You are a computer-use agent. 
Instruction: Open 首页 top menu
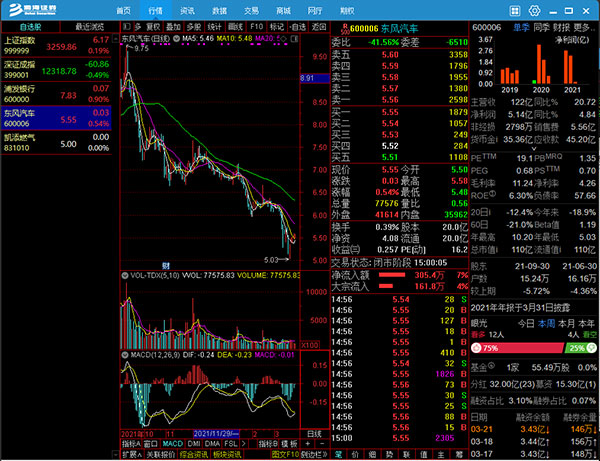point(123,11)
